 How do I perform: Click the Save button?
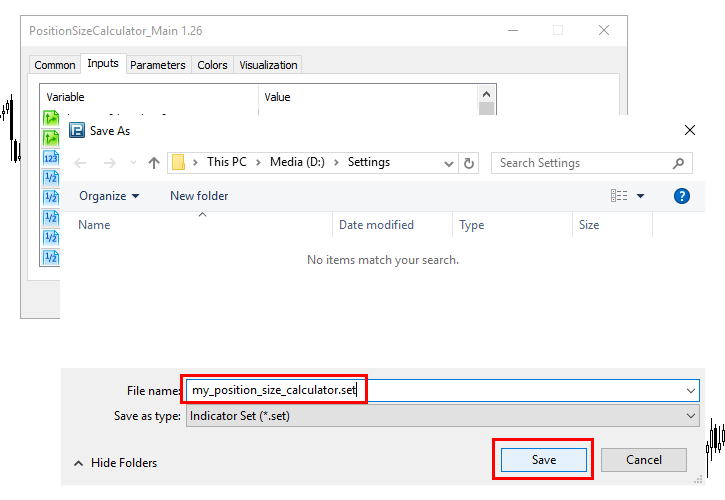click(x=544, y=460)
